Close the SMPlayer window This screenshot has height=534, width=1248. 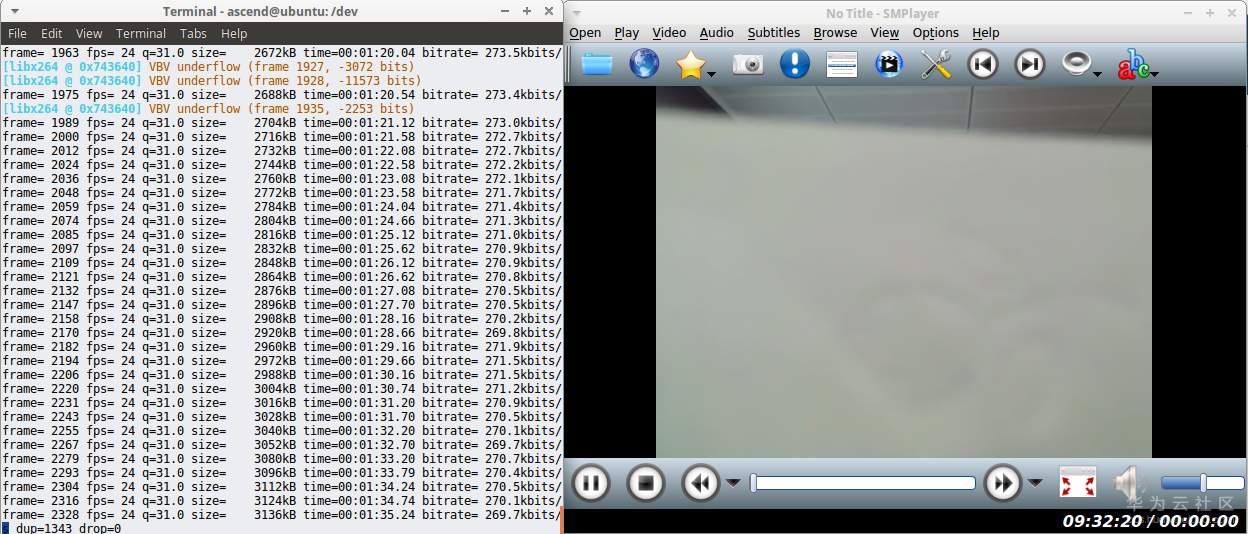(x=1230, y=13)
